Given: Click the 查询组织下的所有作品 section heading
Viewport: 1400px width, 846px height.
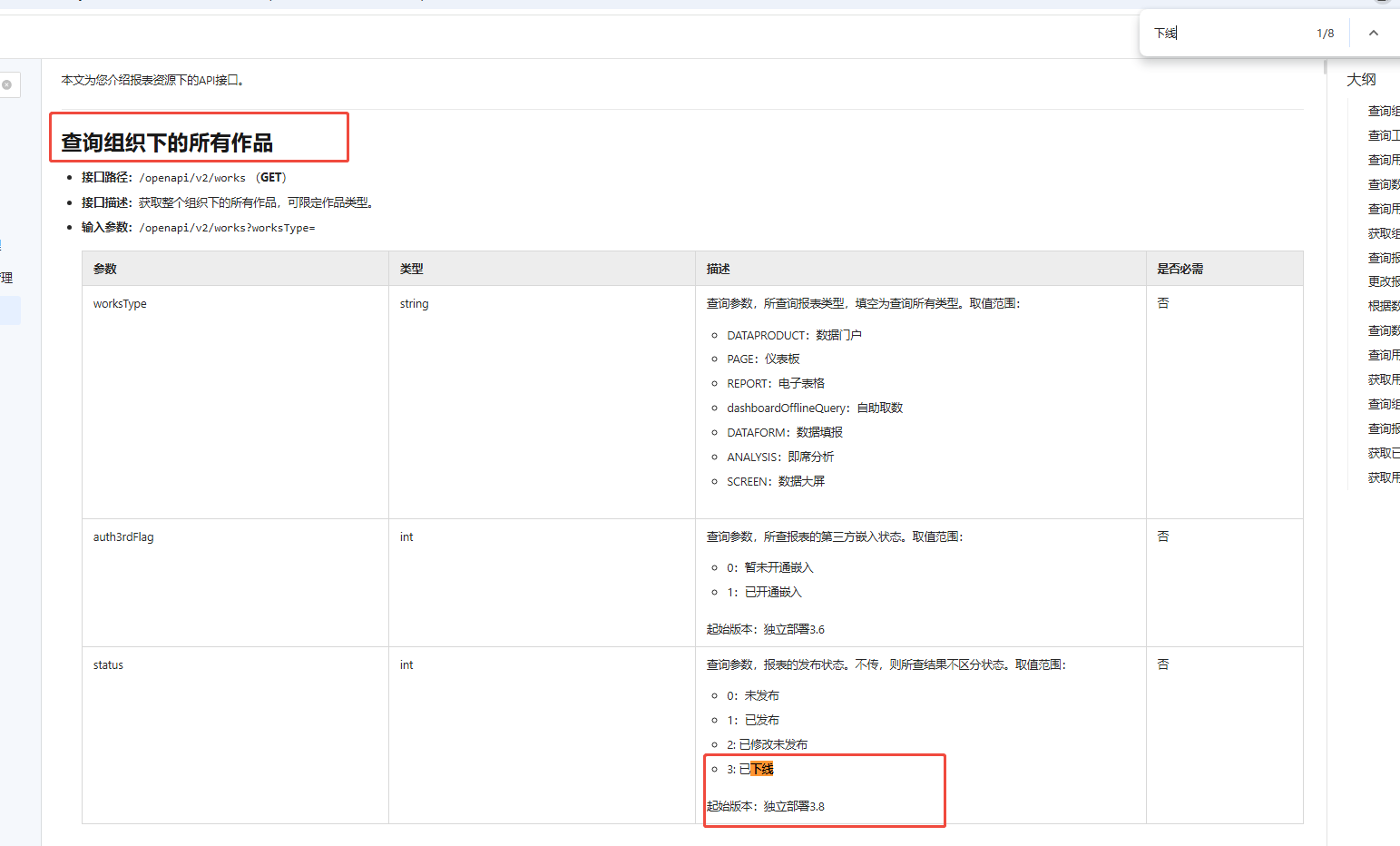Looking at the screenshot, I should (x=167, y=143).
